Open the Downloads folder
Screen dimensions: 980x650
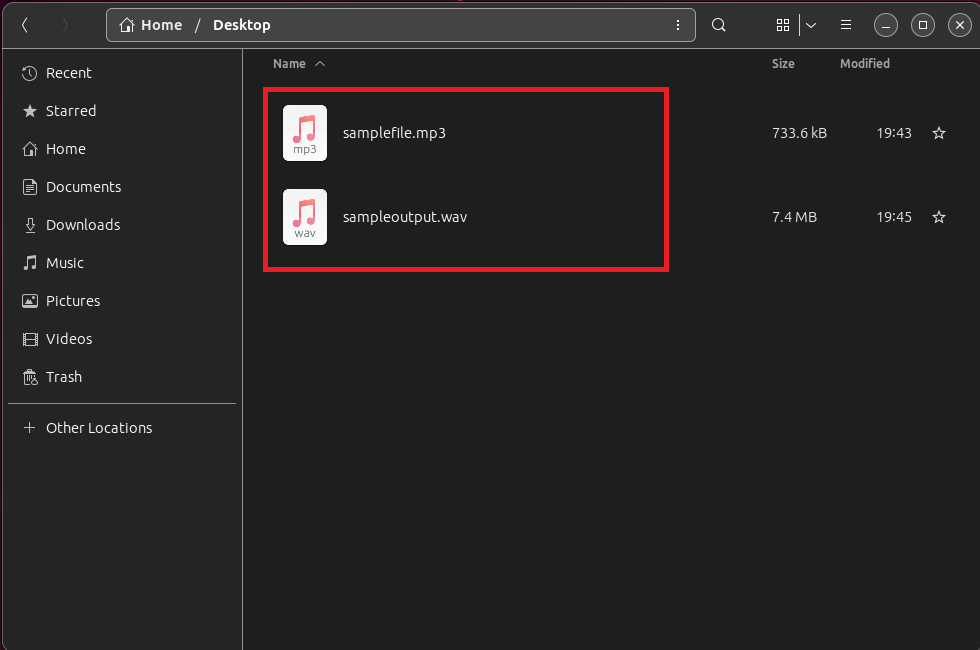coord(81,224)
